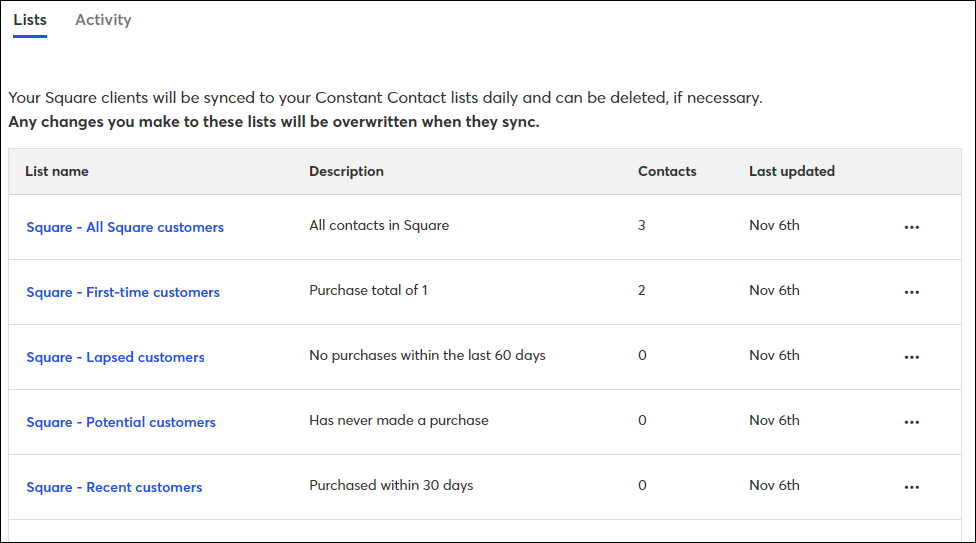Click Nov 6th date in Potential customers row
The width and height of the screenshot is (976, 543).
click(774, 420)
